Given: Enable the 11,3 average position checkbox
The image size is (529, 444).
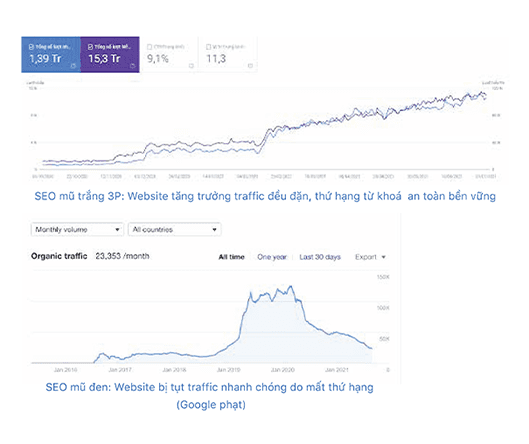Looking at the screenshot, I should pos(208,47).
